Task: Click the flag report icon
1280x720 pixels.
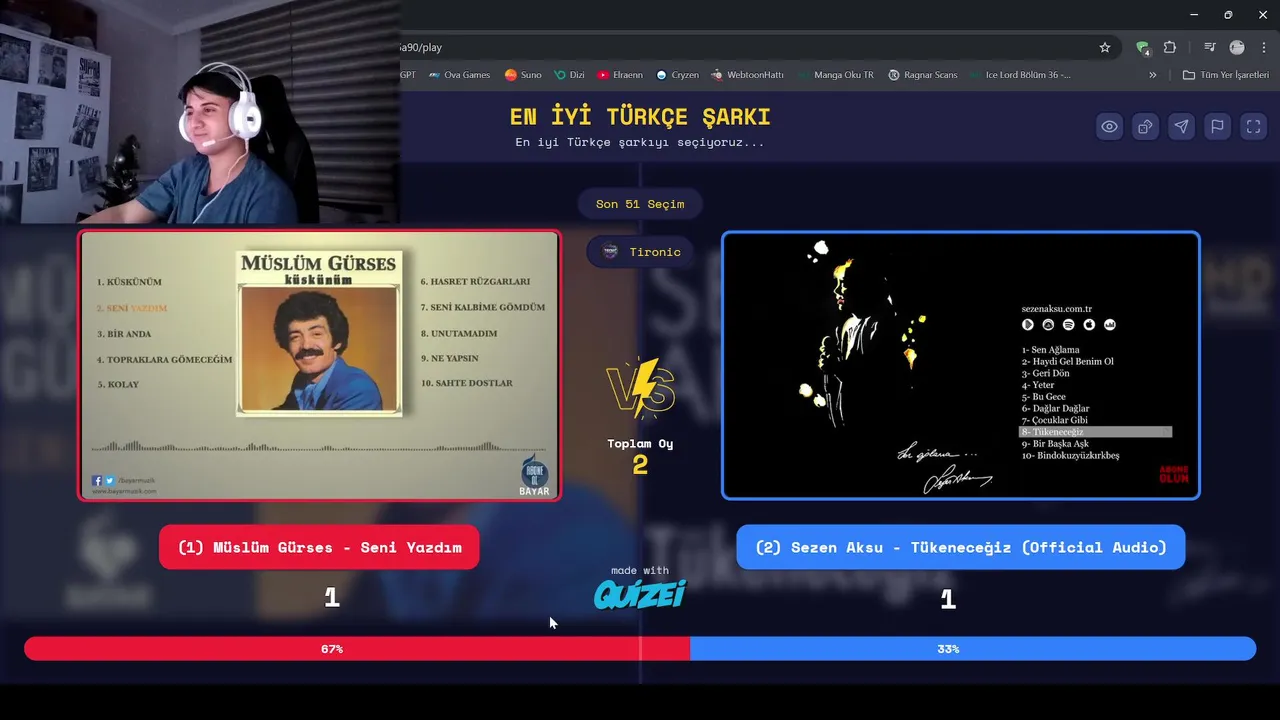Action: pos(1217,126)
